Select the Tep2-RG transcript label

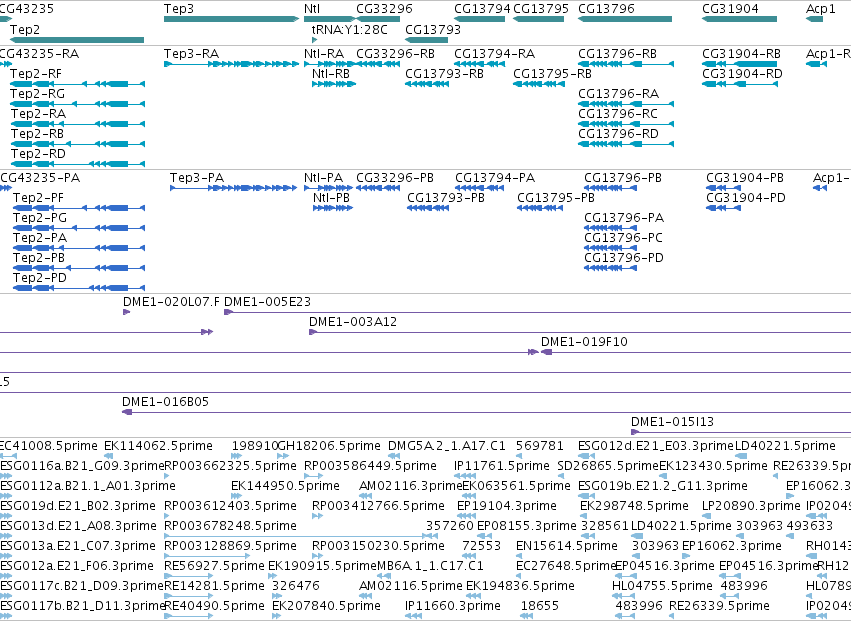point(37,93)
